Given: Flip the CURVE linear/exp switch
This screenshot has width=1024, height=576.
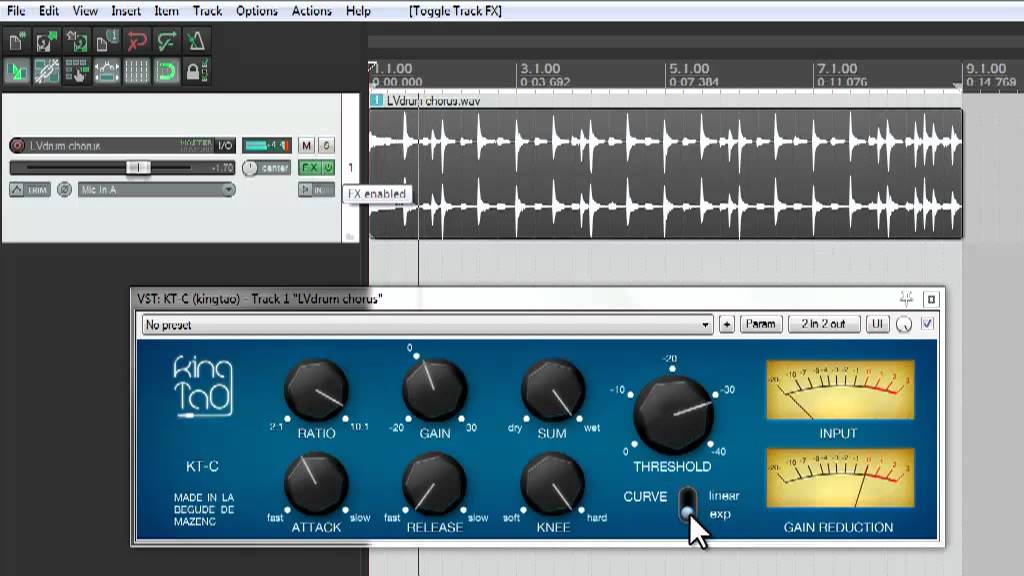Looking at the screenshot, I should pyautogui.click(x=687, y=504).
